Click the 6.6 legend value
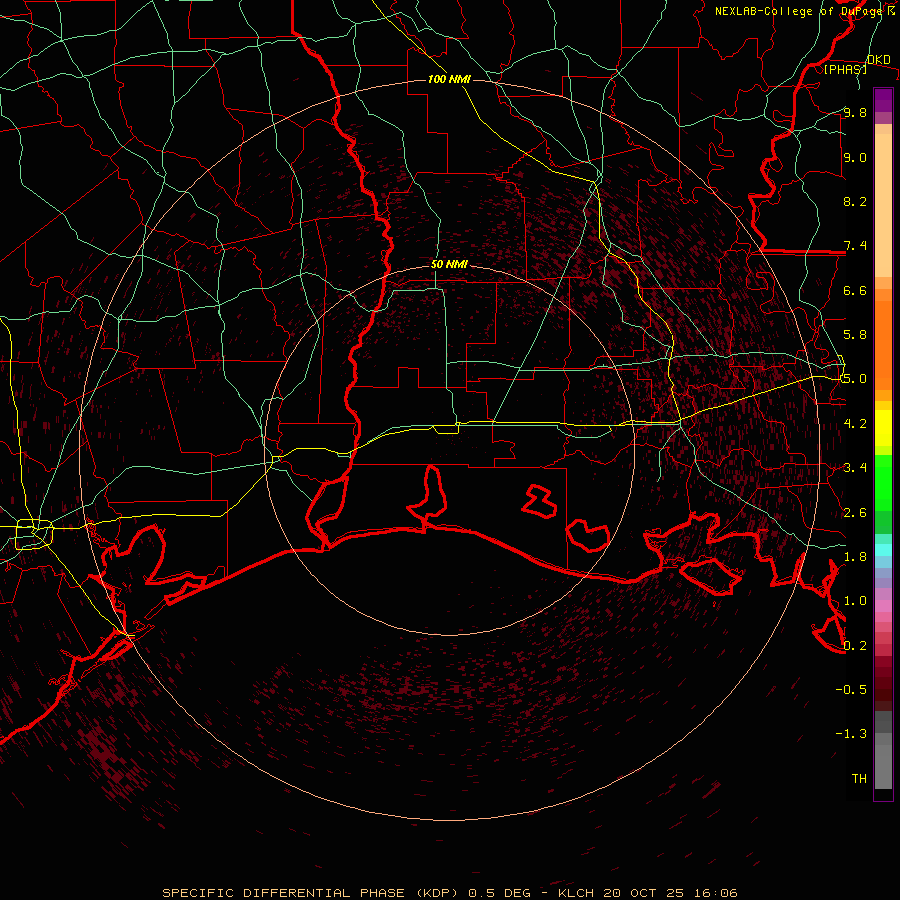Screen dimensions: 900x900 (855, 290)
